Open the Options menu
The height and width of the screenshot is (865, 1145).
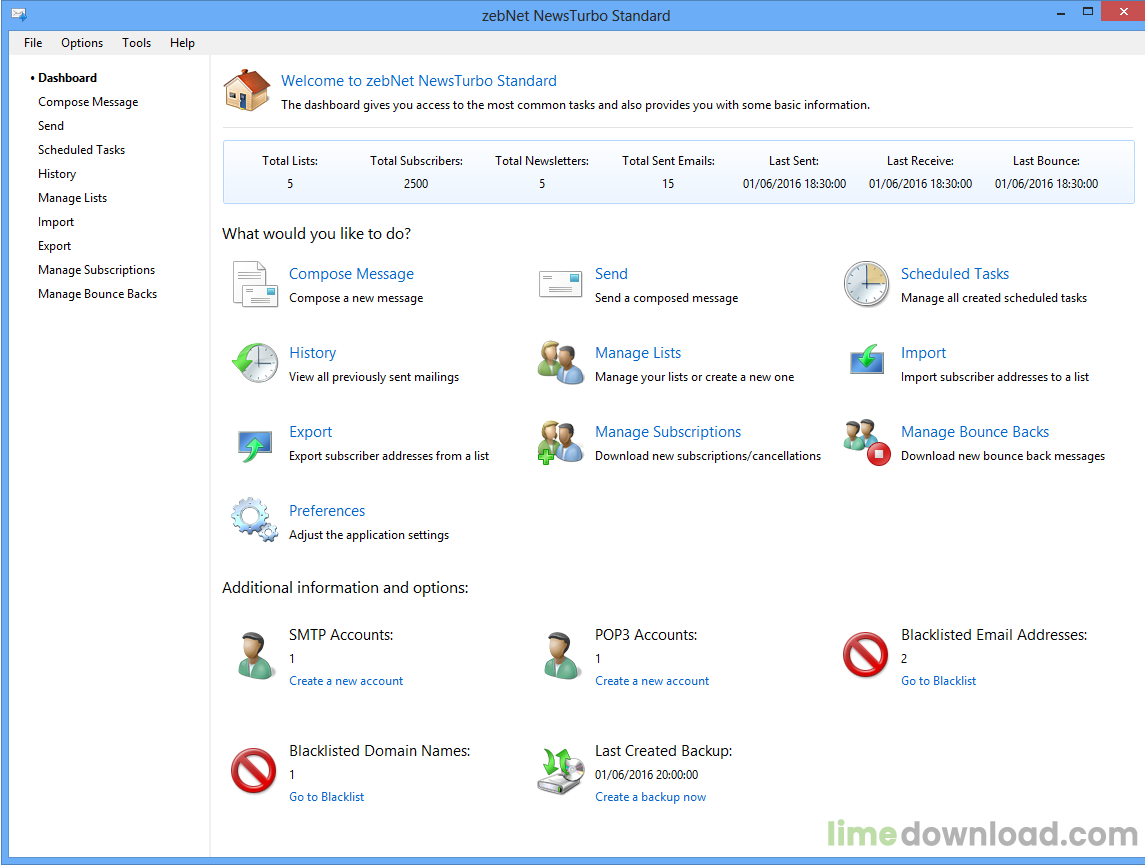82,43
